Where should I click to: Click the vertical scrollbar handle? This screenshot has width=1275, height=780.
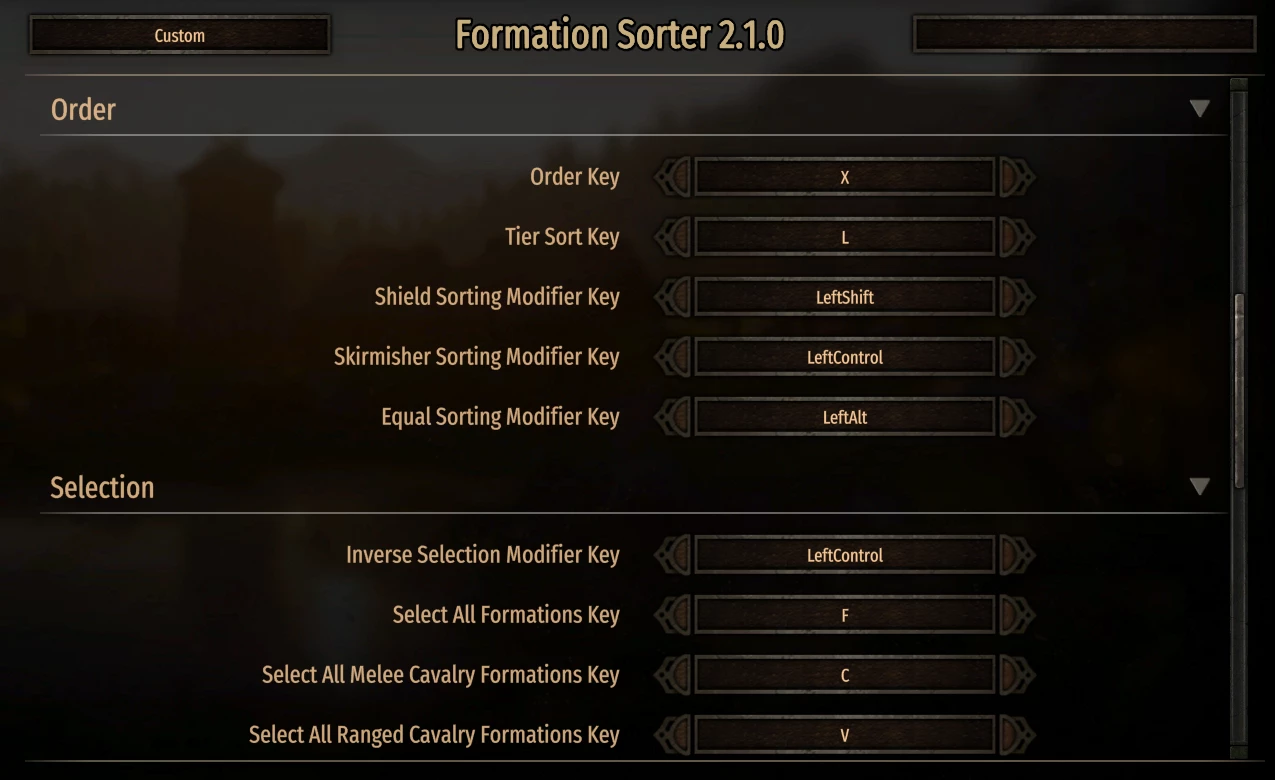pyautogui.click(x=1240, y=390)
